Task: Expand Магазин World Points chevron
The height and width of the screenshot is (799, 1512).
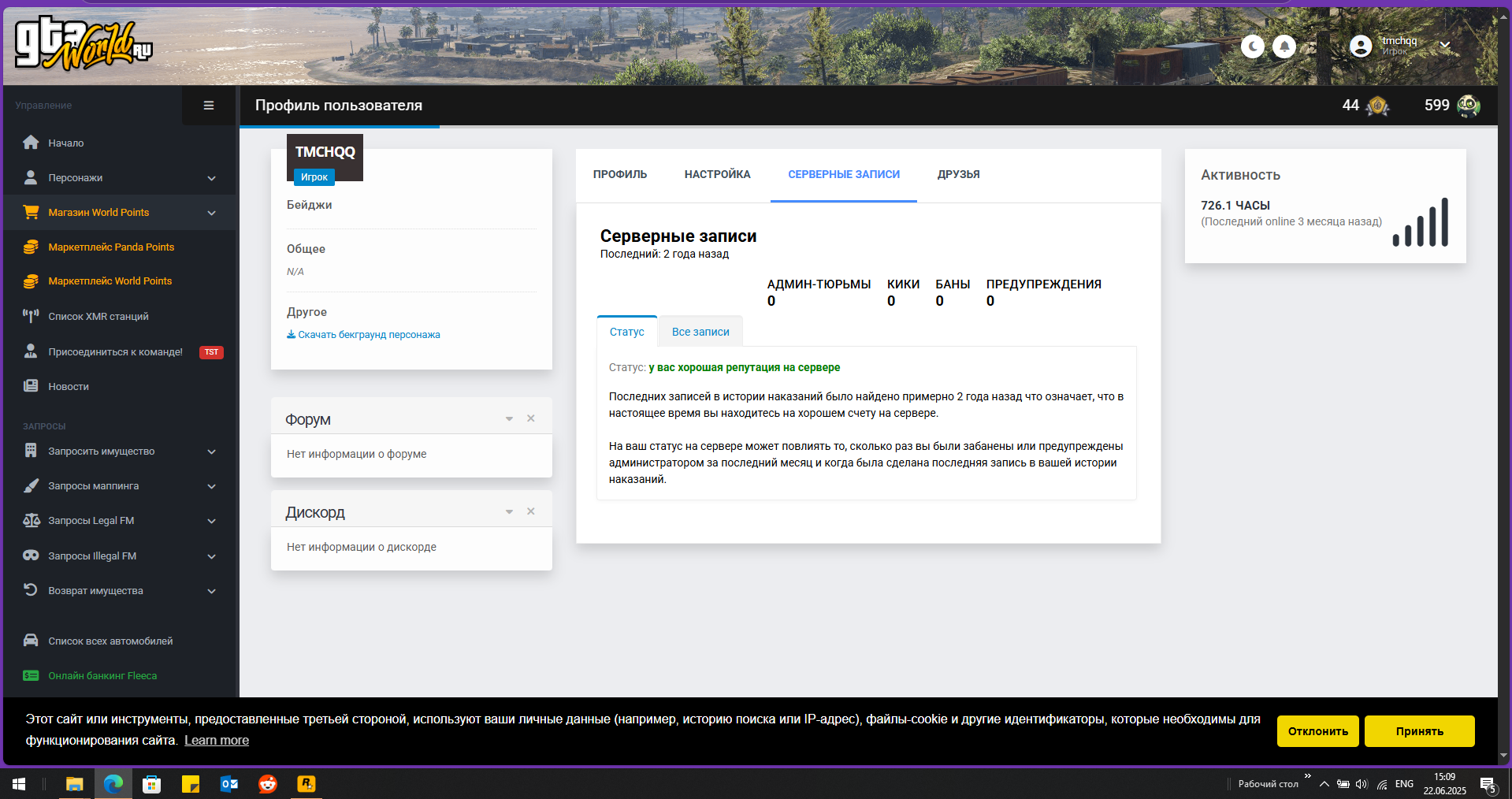Action: (211, 213)
